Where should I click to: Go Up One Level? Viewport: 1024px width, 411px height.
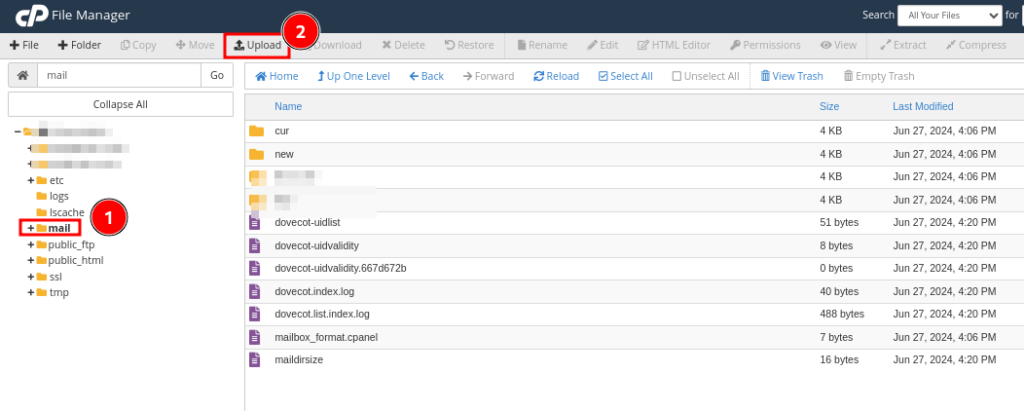[x=353, y=76]
